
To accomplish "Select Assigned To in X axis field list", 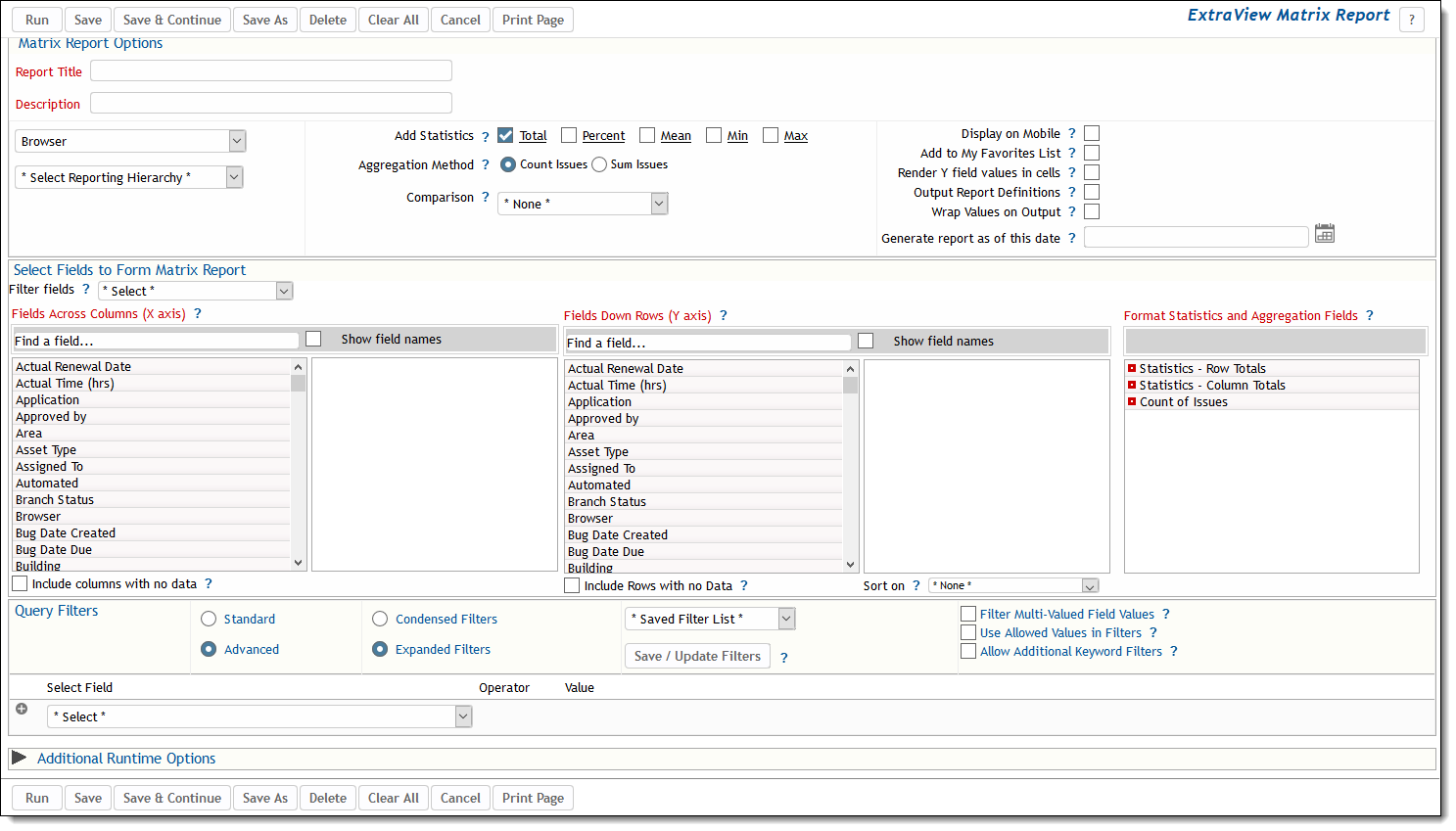I will (152, 466).
